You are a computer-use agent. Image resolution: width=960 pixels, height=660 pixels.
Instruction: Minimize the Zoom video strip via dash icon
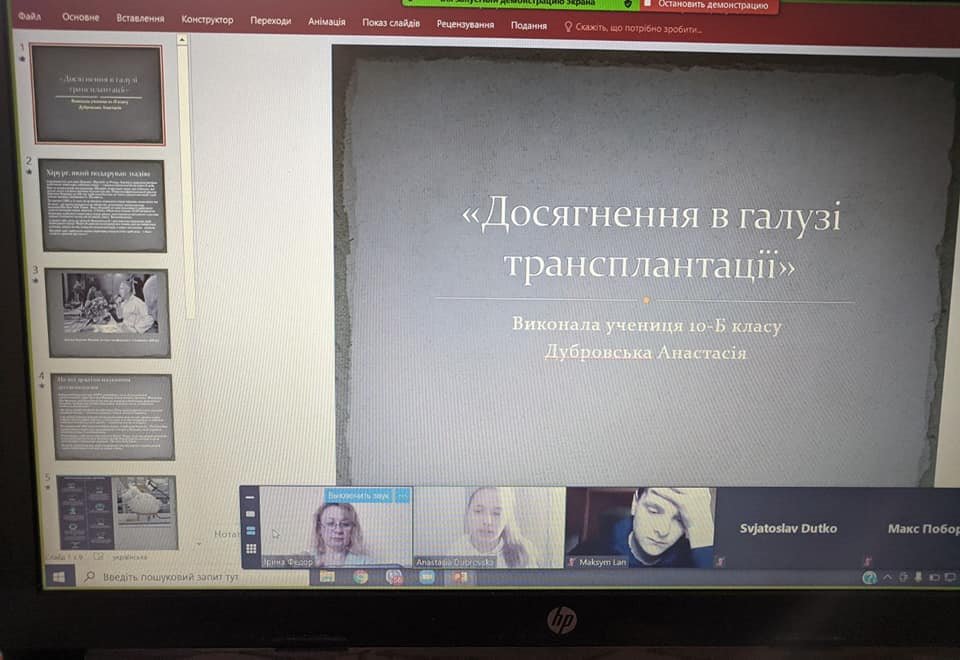(249, 498)
